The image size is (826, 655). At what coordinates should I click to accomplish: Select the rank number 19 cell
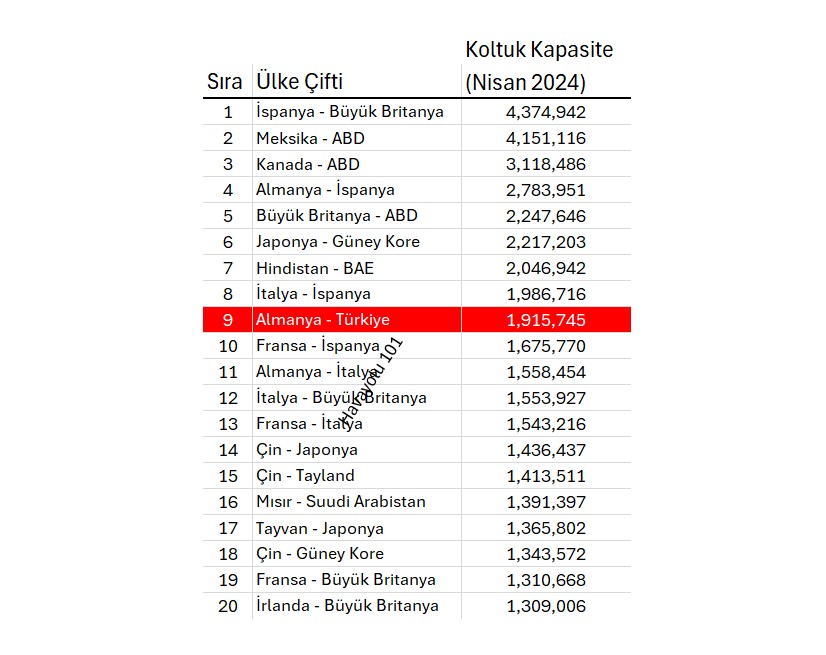pyautogui.click(x=228, y=580)
